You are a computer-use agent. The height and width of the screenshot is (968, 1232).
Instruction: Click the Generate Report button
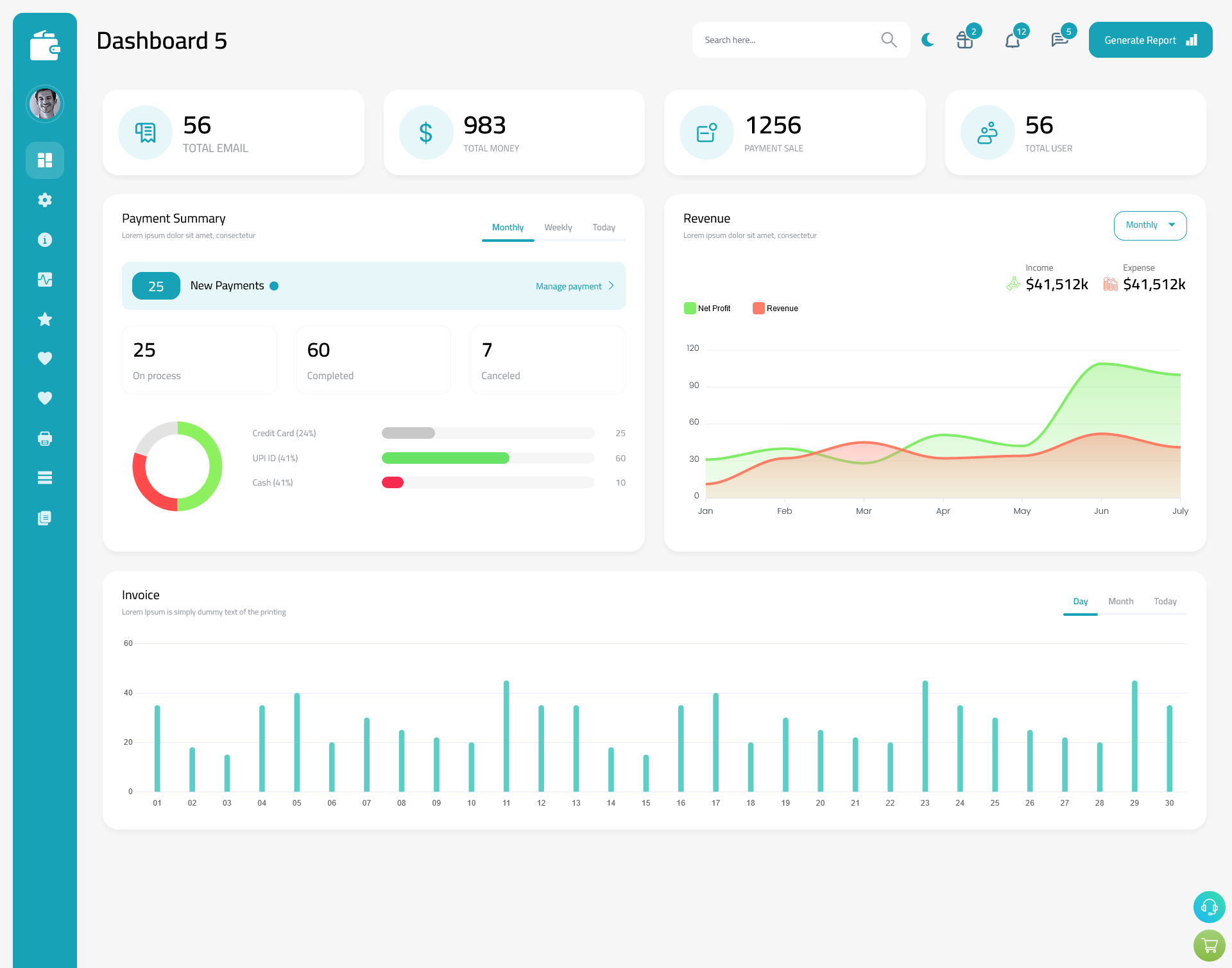pyautogui.click(x=1149, y=39)
